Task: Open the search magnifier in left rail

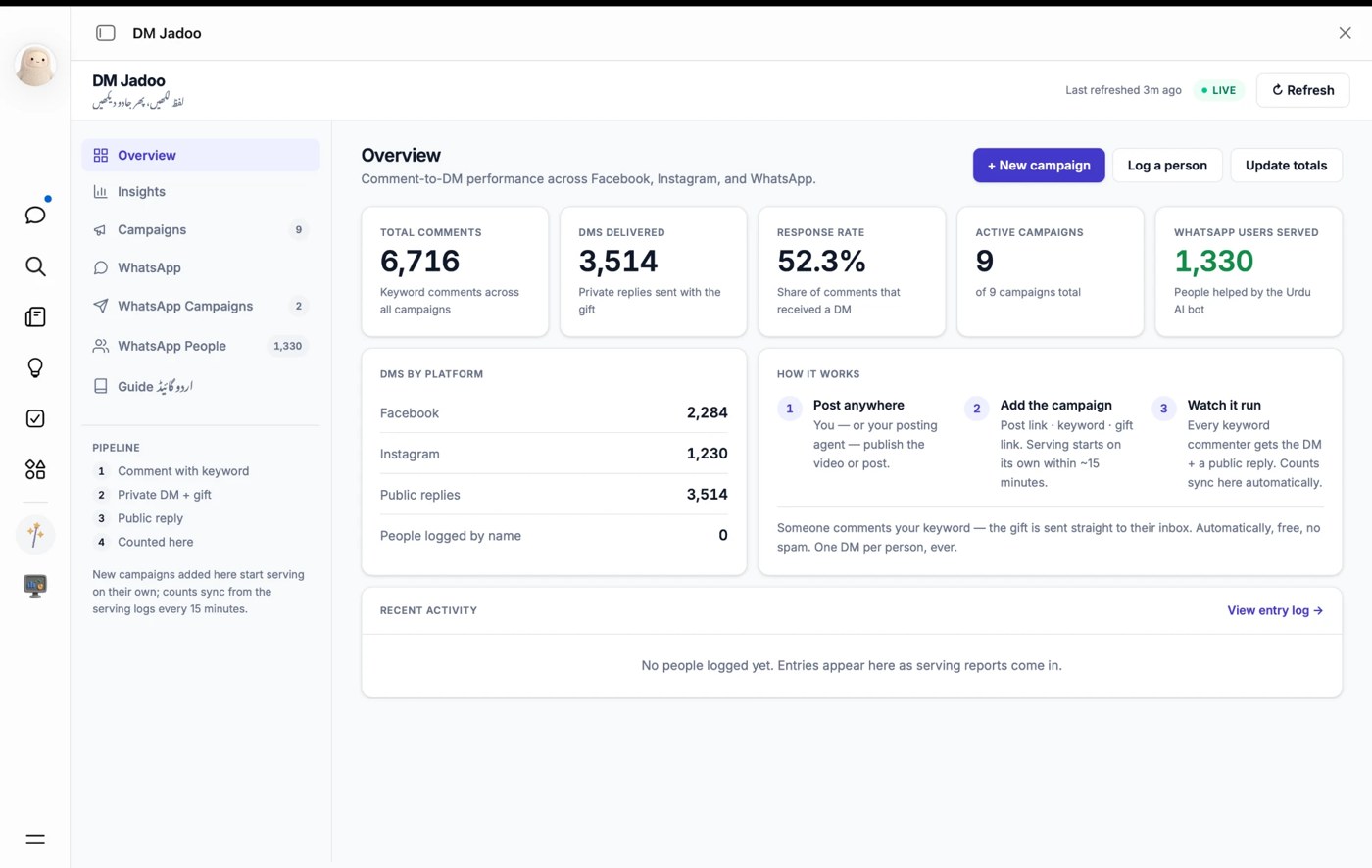Action: [x=35, y=266]
